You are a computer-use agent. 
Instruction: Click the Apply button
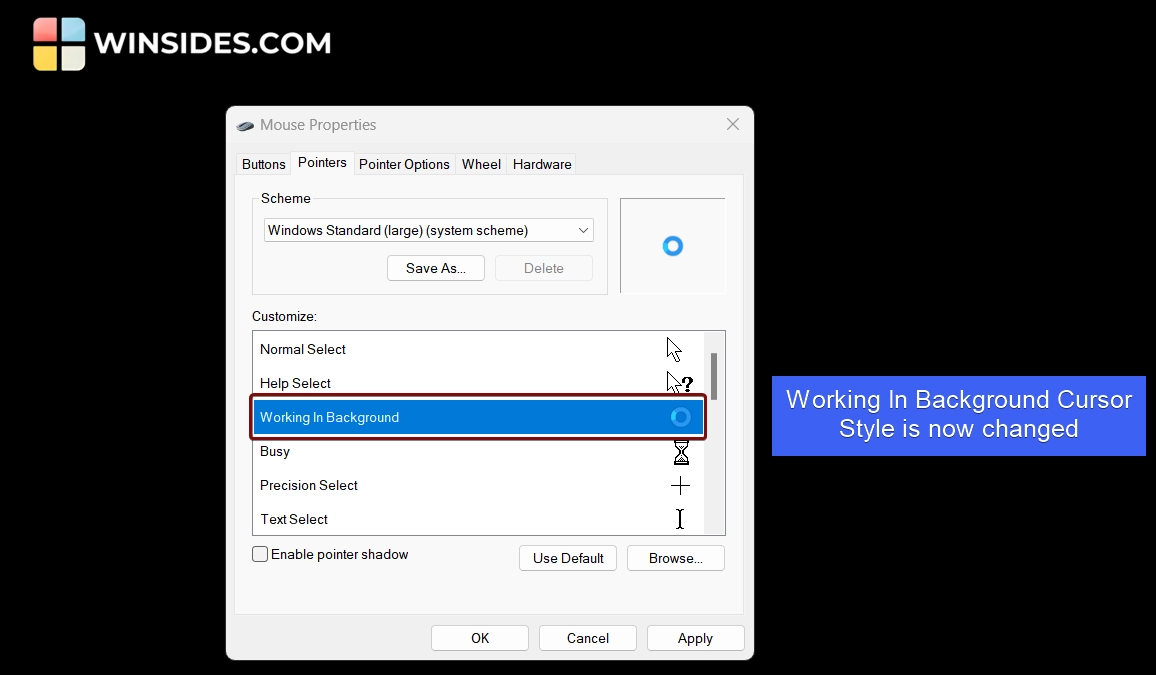pos(695,638)
